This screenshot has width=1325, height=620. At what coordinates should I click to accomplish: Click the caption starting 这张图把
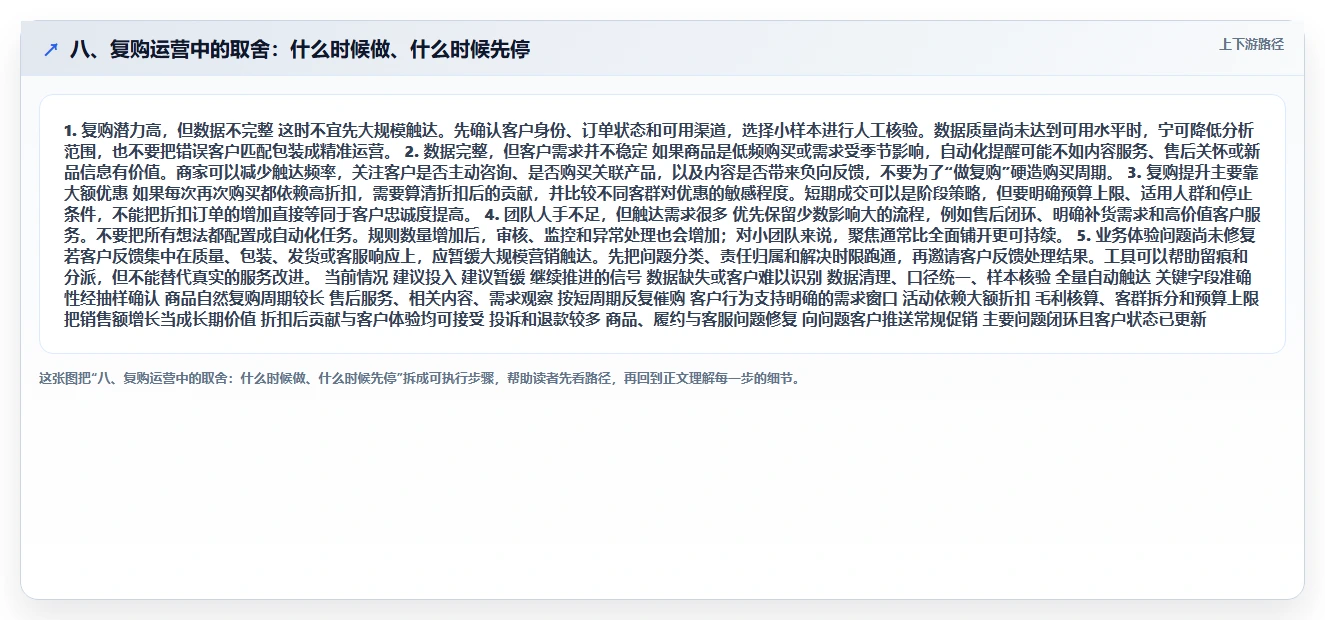click(x=419, y=379)
